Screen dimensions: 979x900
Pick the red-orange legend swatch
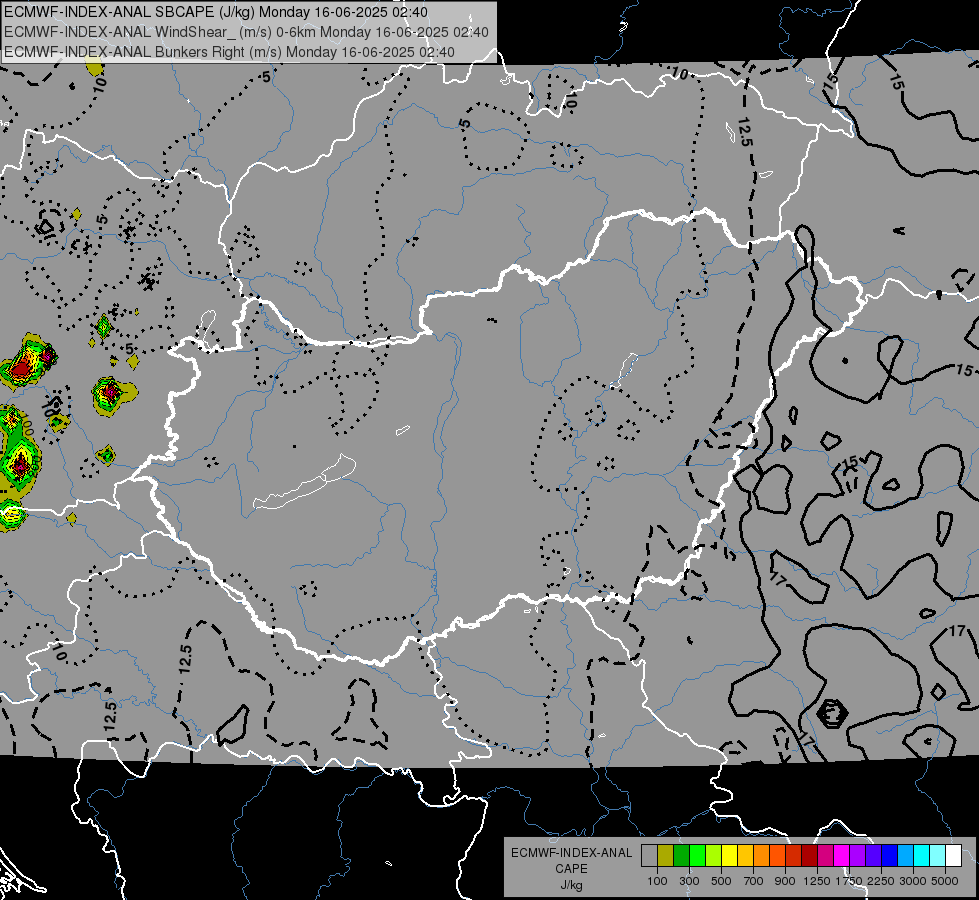[x=777, y=855]
